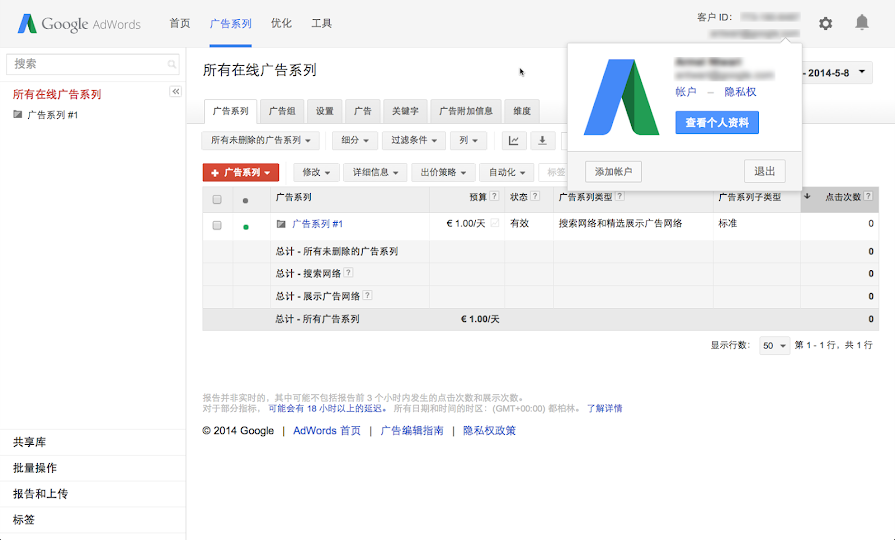Viewport: 895px width, 540px height.
Task: Click the Google AdWords logo
Action: point(79,23)
